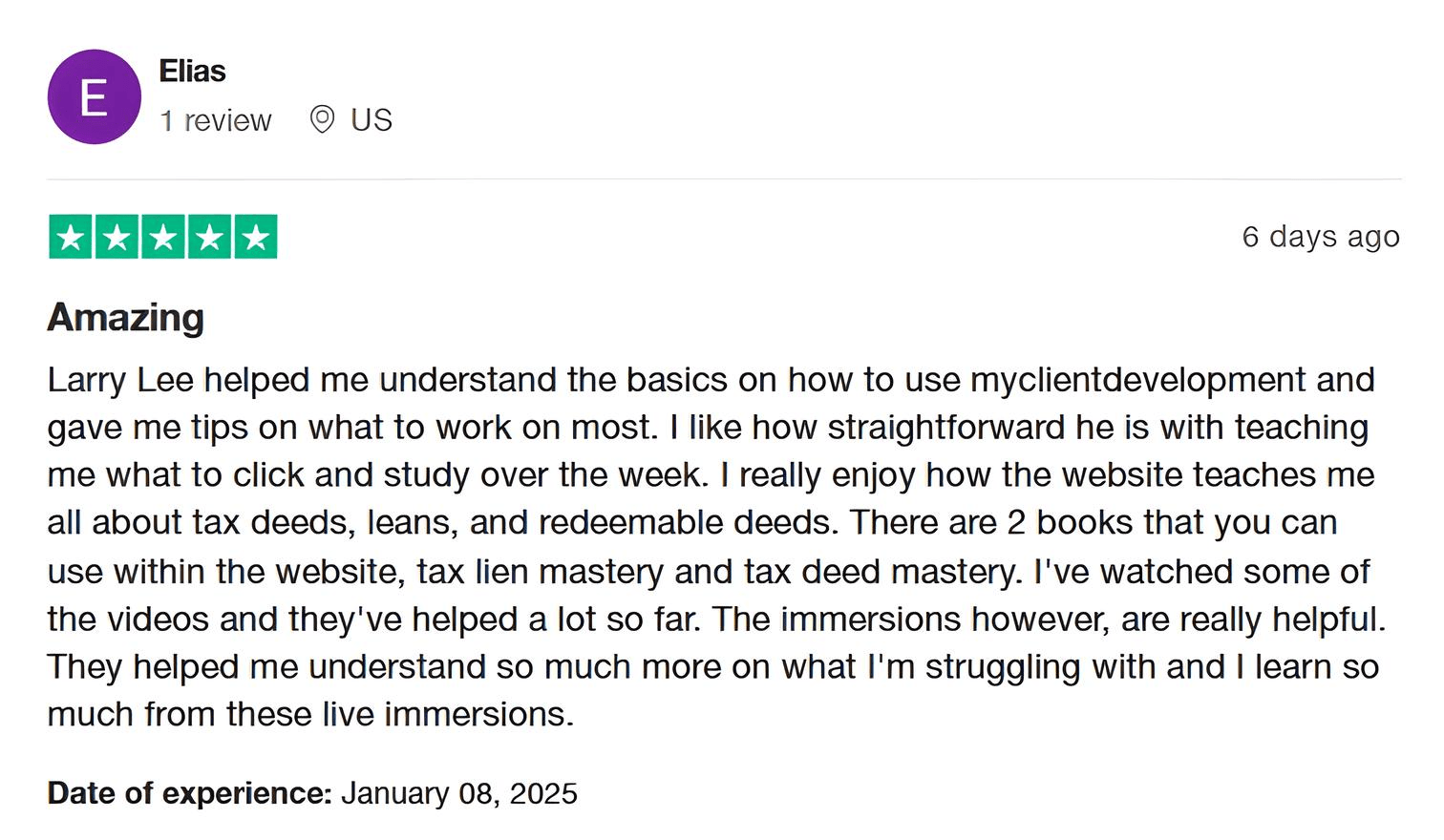Click the purple "E" profile avatar
The height and width of the screenshot is (840, 1444).
[x=94, y=97]
